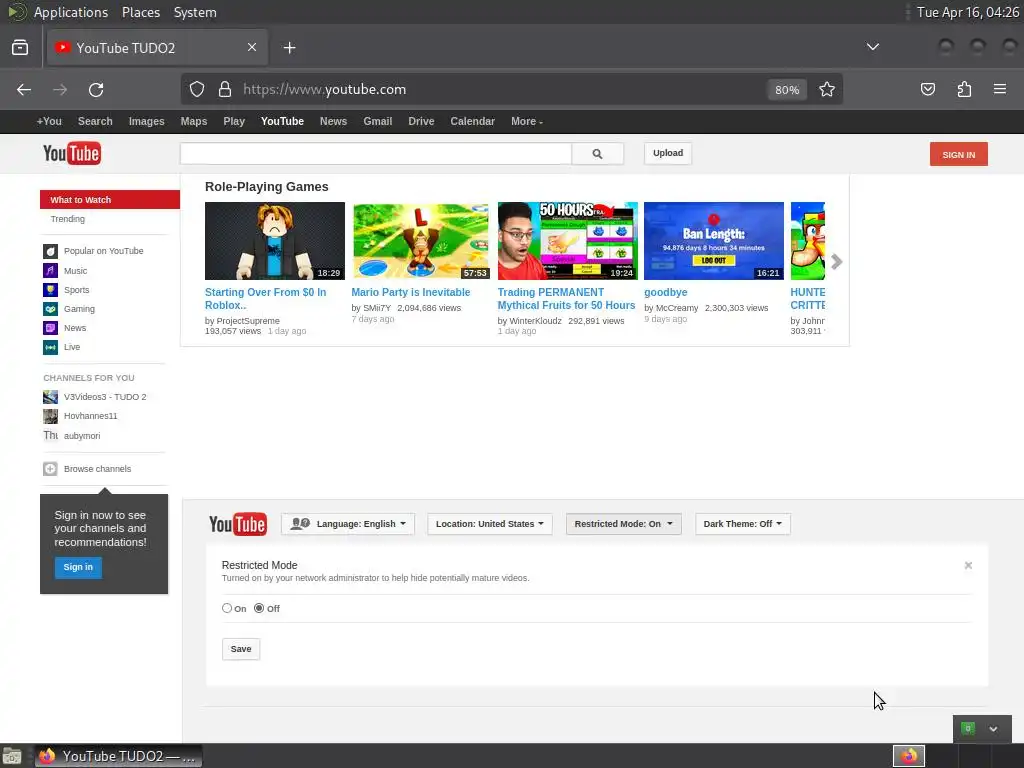The height and width of the screenshot is (768, 1024).
Task: Open the System menu
Action: tap(195, 12)
